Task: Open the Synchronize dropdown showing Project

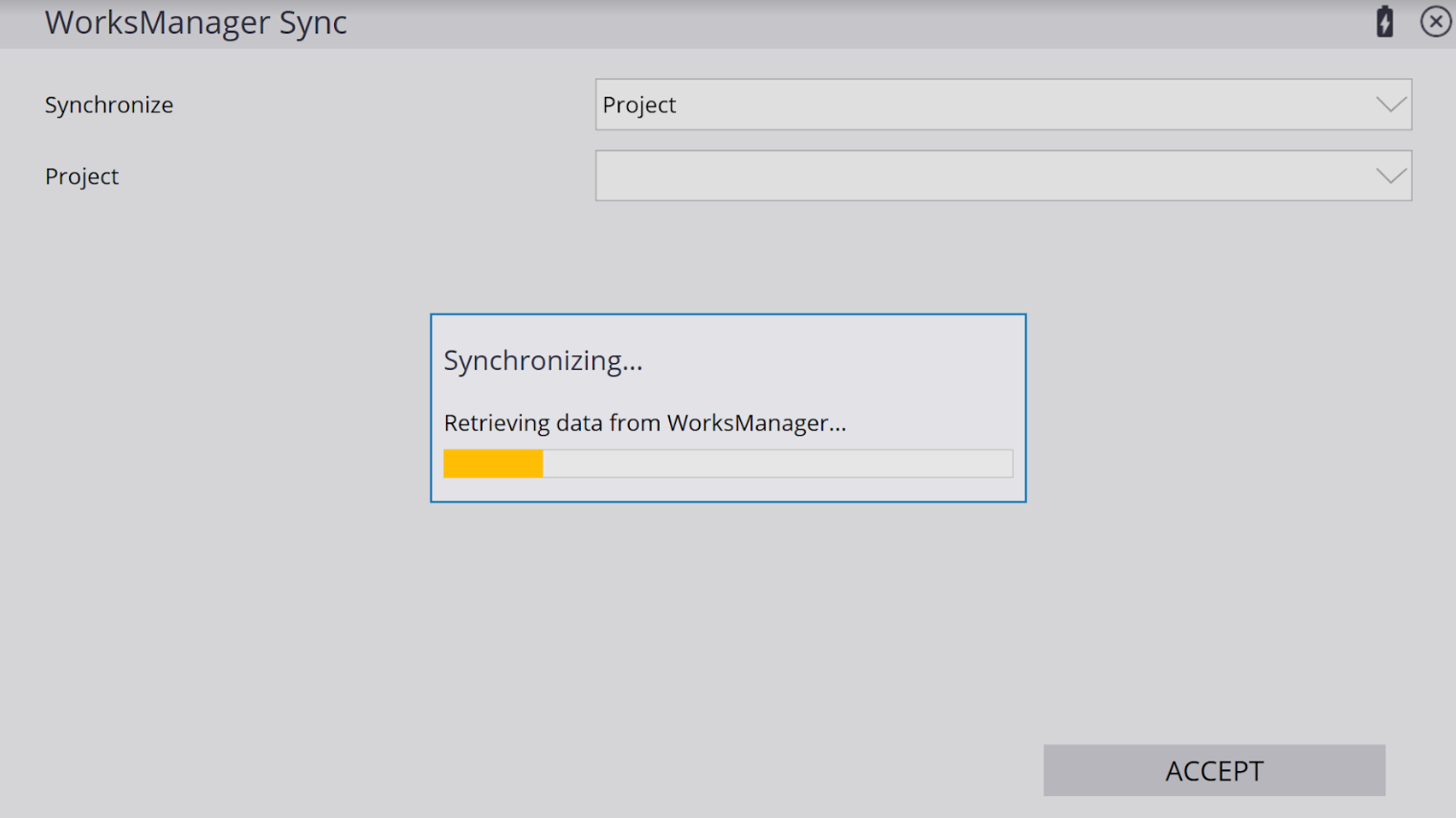Action: 1003,104
